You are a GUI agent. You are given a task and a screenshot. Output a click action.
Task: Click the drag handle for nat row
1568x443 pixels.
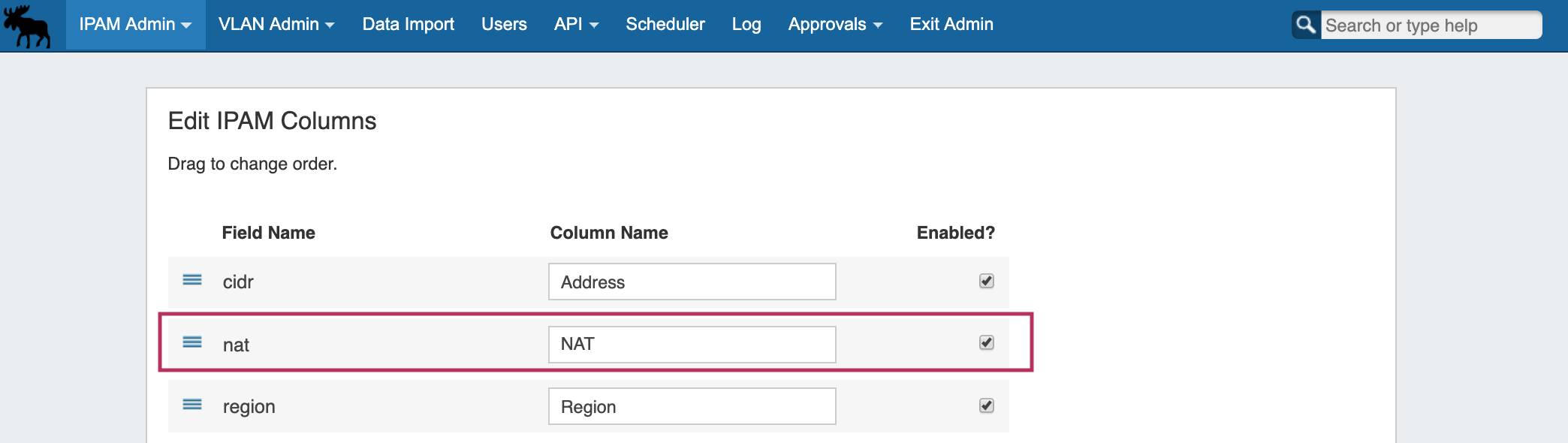(192, 342)
